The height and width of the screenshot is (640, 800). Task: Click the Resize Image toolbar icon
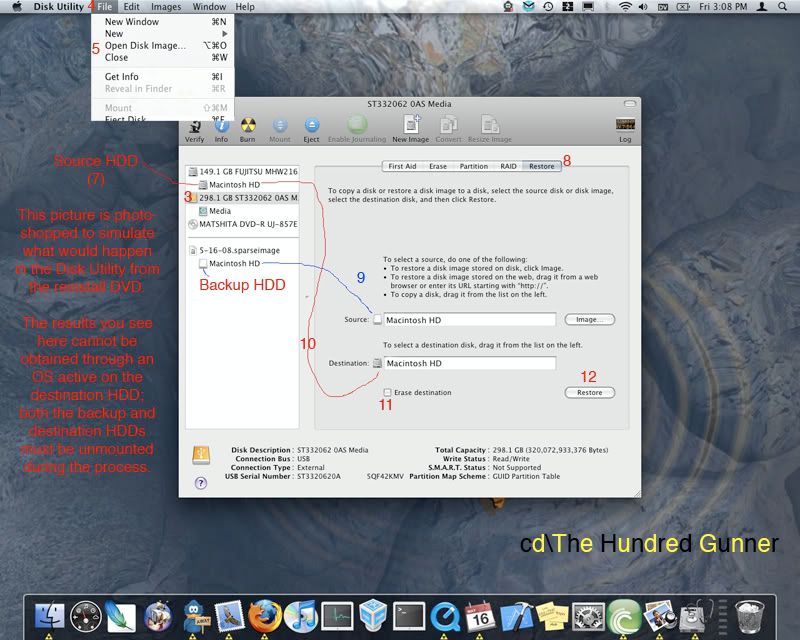(490, 130)
